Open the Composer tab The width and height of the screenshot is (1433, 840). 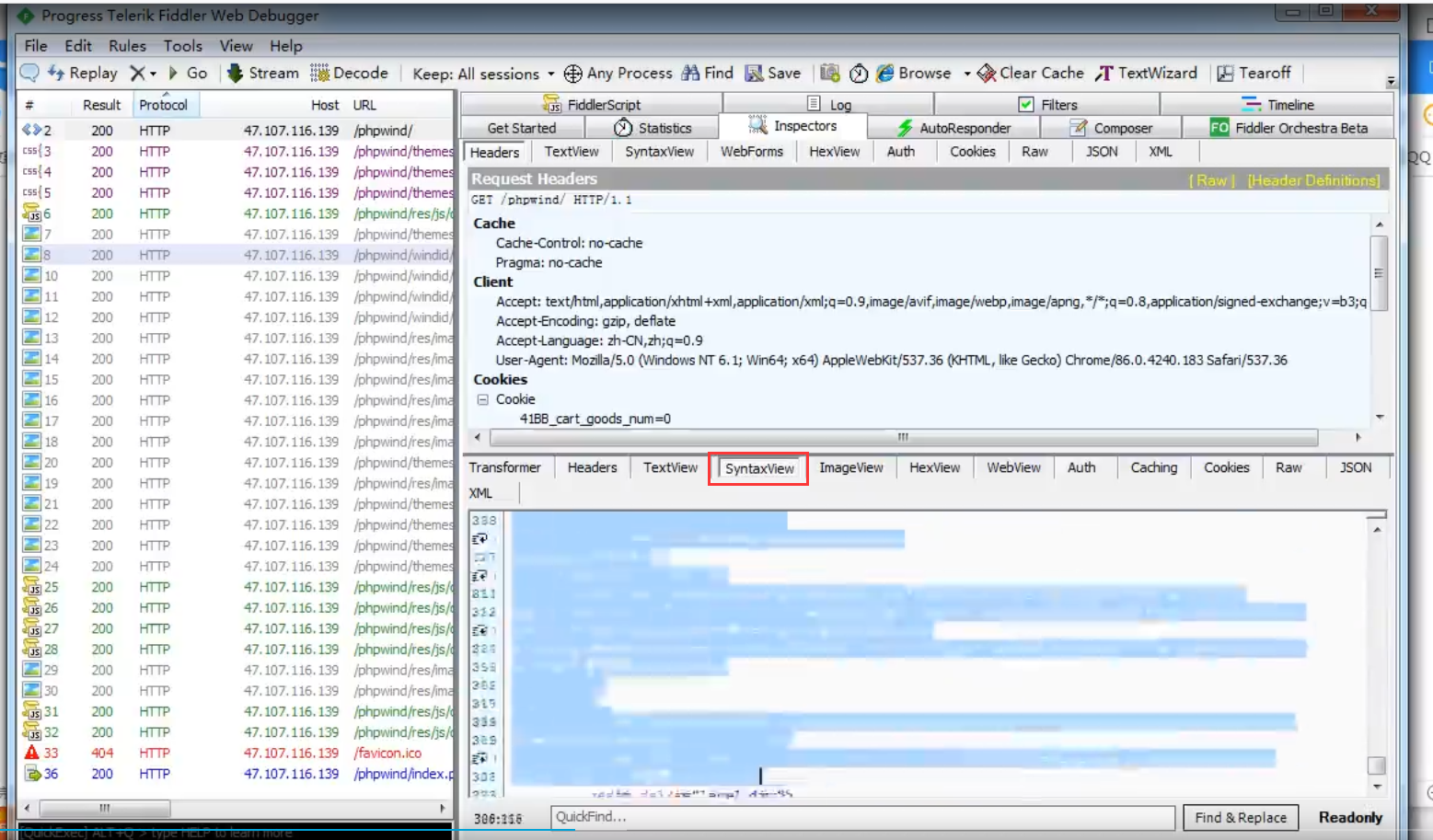point(1111,128)
